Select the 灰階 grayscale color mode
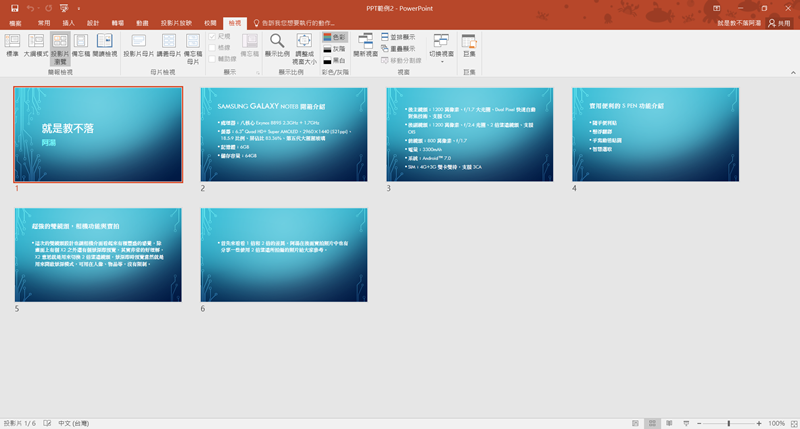This screenshot has width=800, height=429. pyautogui.click(x=334, y=47)
